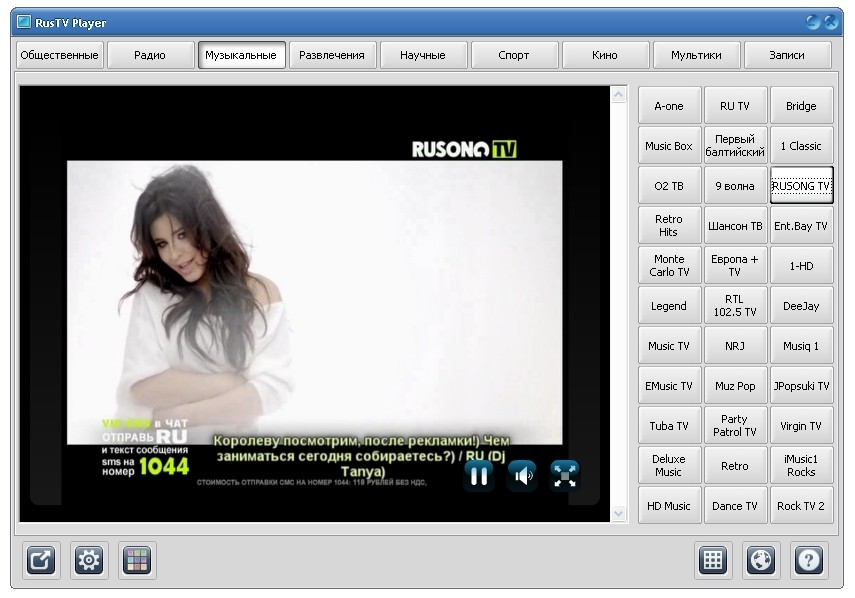Play the Deluxe Music channel

669,466
